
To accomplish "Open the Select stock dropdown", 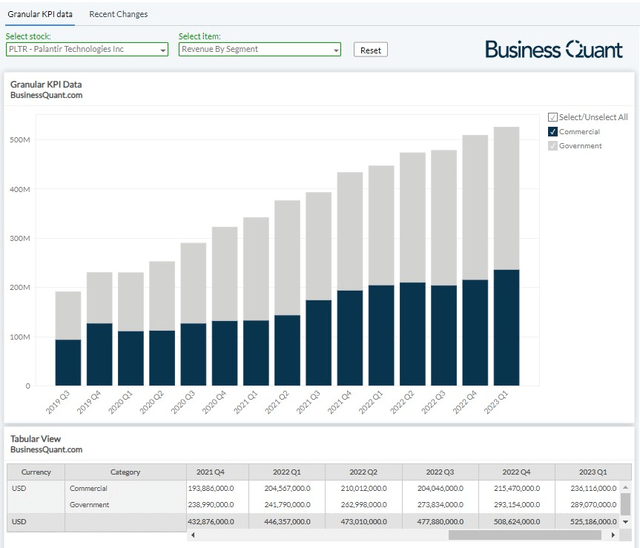I will click(x=87, y=49).
